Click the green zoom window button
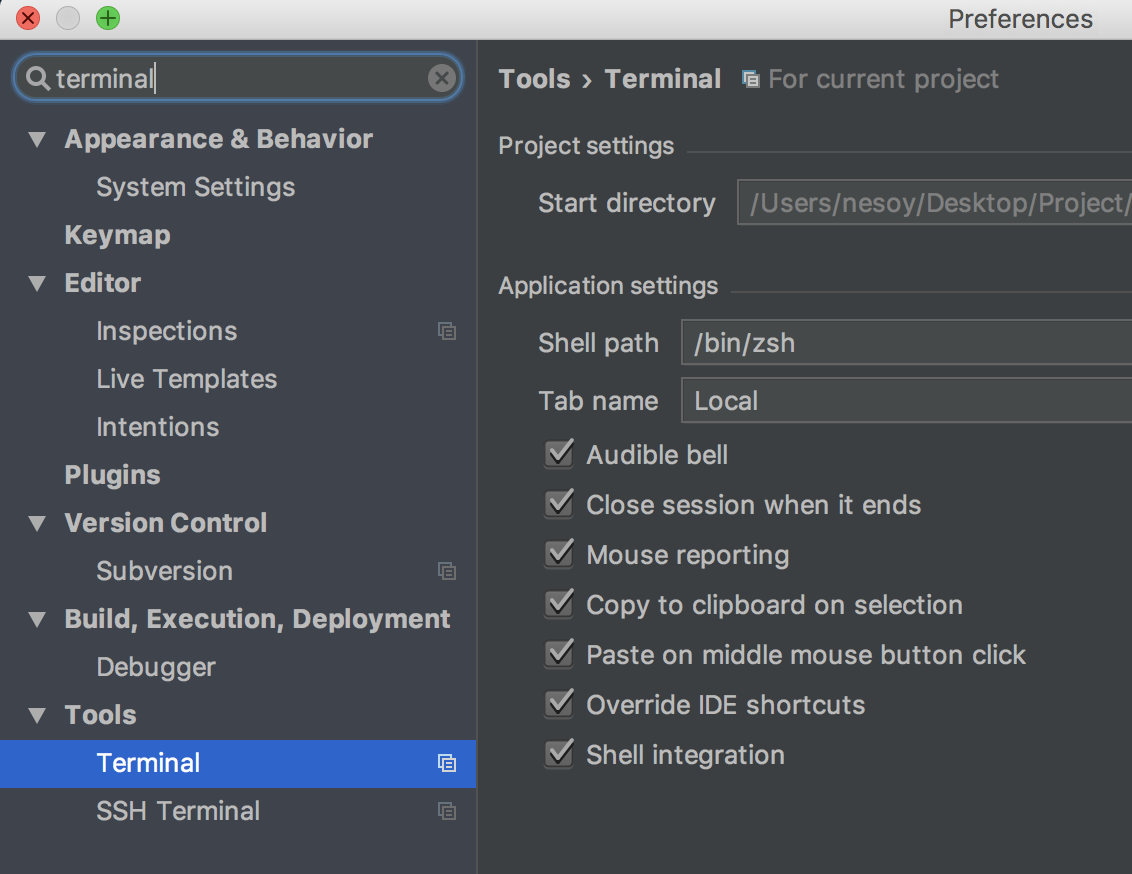Image resolution: width=1132 pixels, height=874 pixels. click(x=108, y=18)
